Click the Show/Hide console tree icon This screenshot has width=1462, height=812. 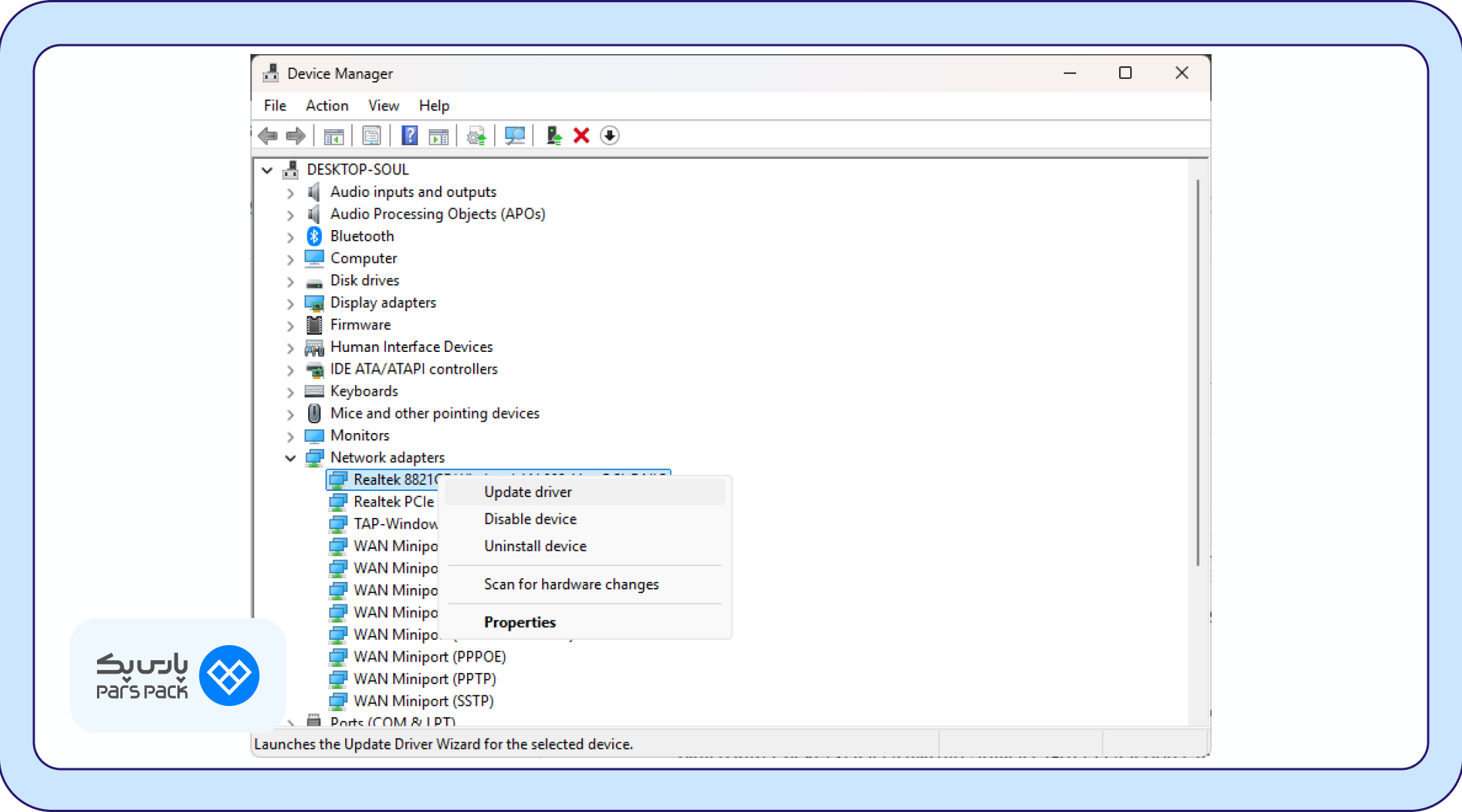pyautogui.click(x=333, y=136)
